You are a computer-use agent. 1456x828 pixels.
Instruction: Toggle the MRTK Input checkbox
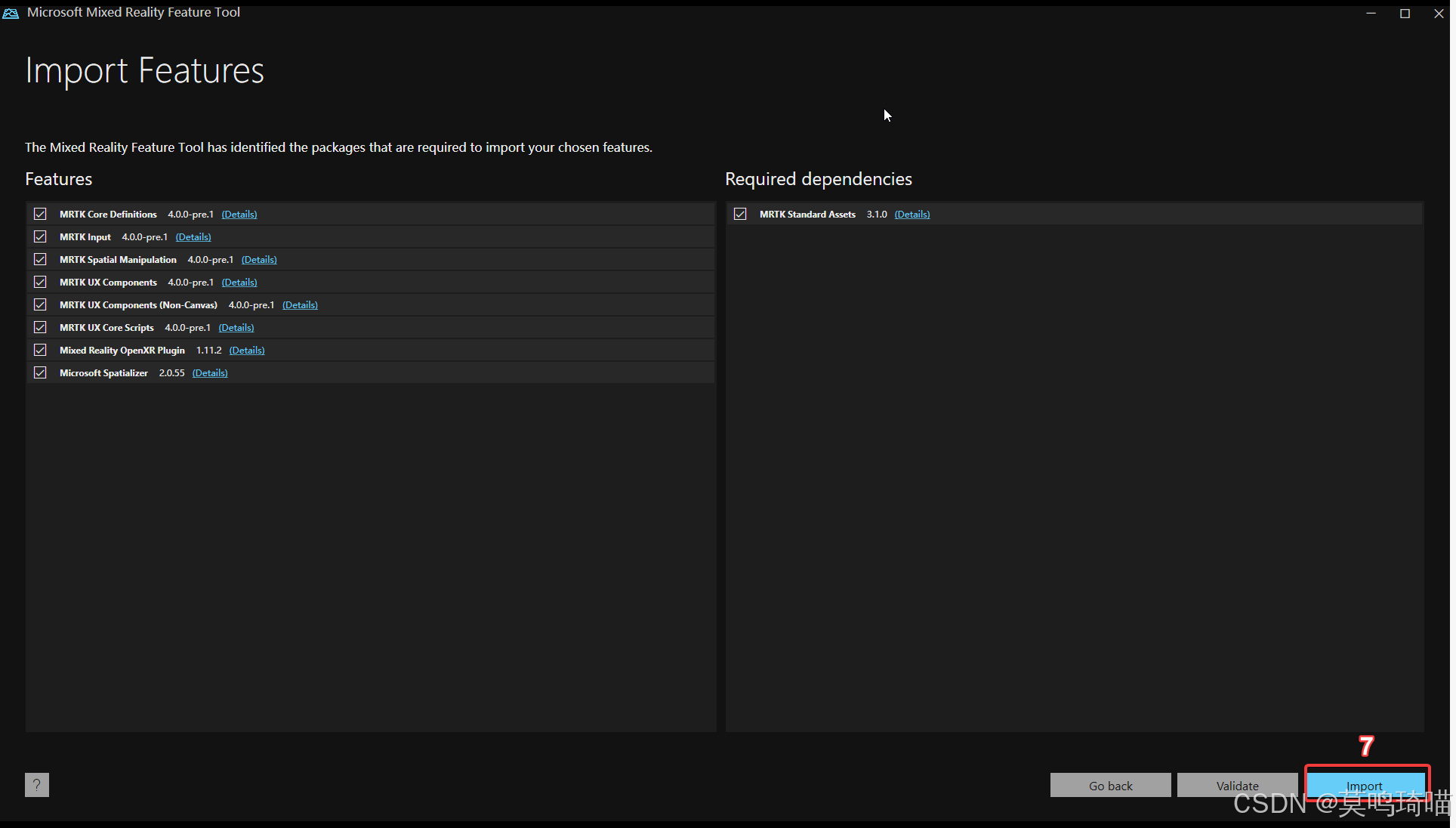40,237
